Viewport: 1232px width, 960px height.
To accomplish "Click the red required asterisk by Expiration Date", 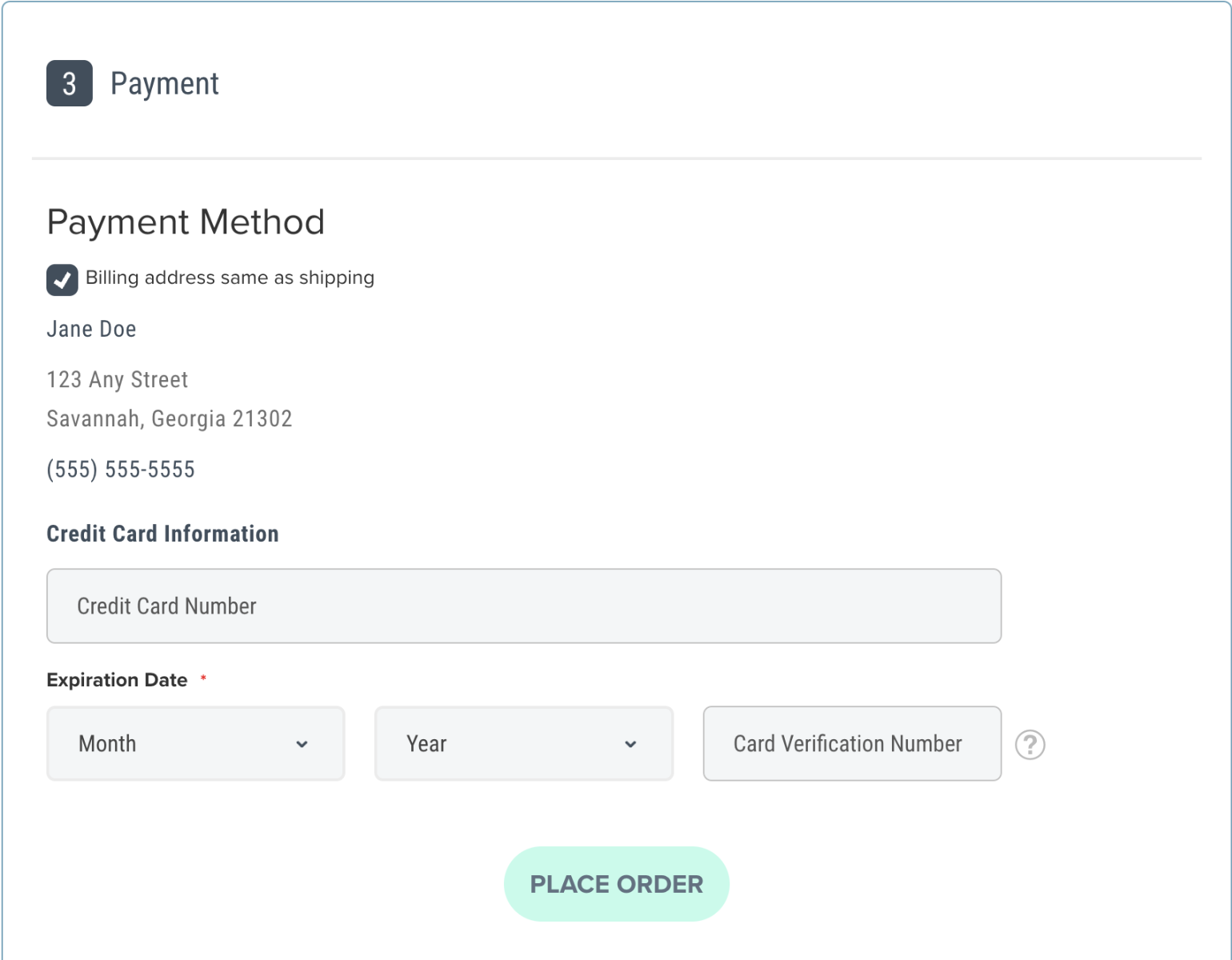I will pyautogui.click(x=203, y=678).
